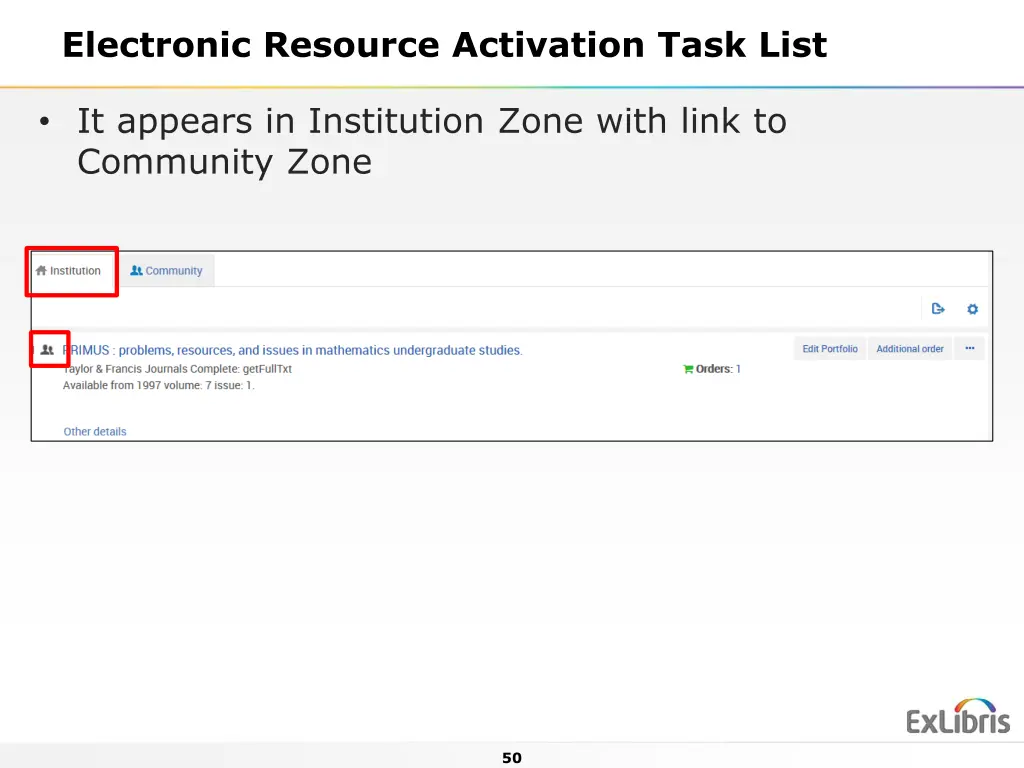Click the people icon on Community tab
Image resolution: width=1024 pixels, height=768 pixels.
coord(136,270)
